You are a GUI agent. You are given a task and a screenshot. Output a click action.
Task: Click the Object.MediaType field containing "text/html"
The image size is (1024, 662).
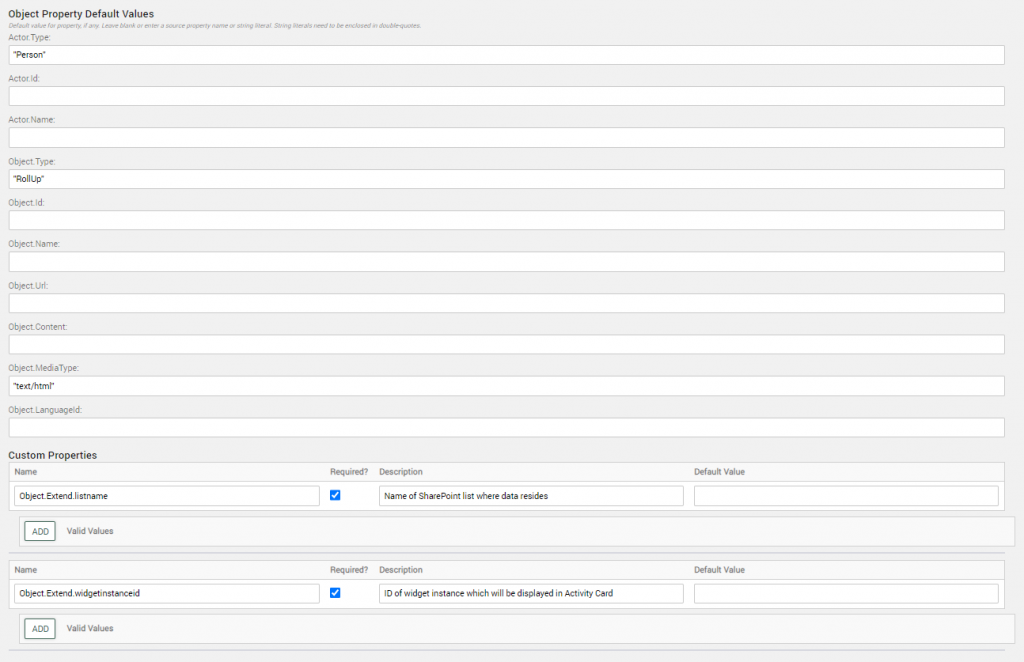[506, 386]
